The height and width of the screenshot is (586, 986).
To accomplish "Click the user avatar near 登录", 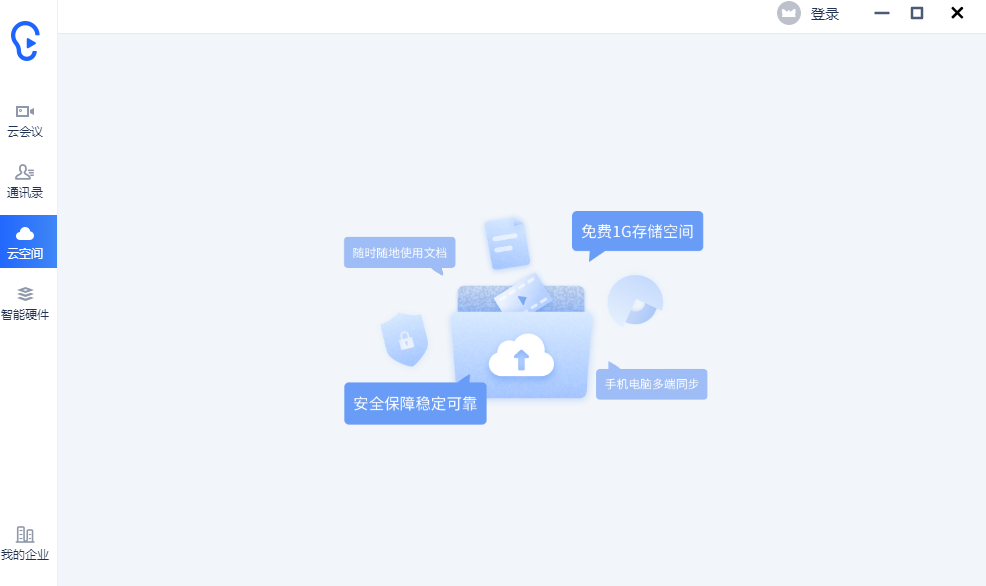I will click(x=789, y=13).
